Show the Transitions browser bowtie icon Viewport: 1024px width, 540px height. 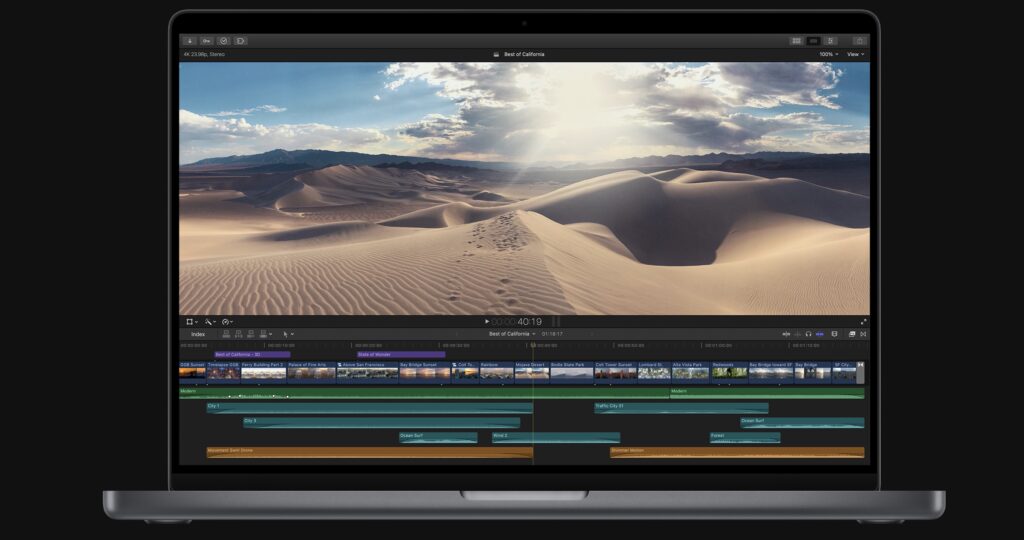863,334
